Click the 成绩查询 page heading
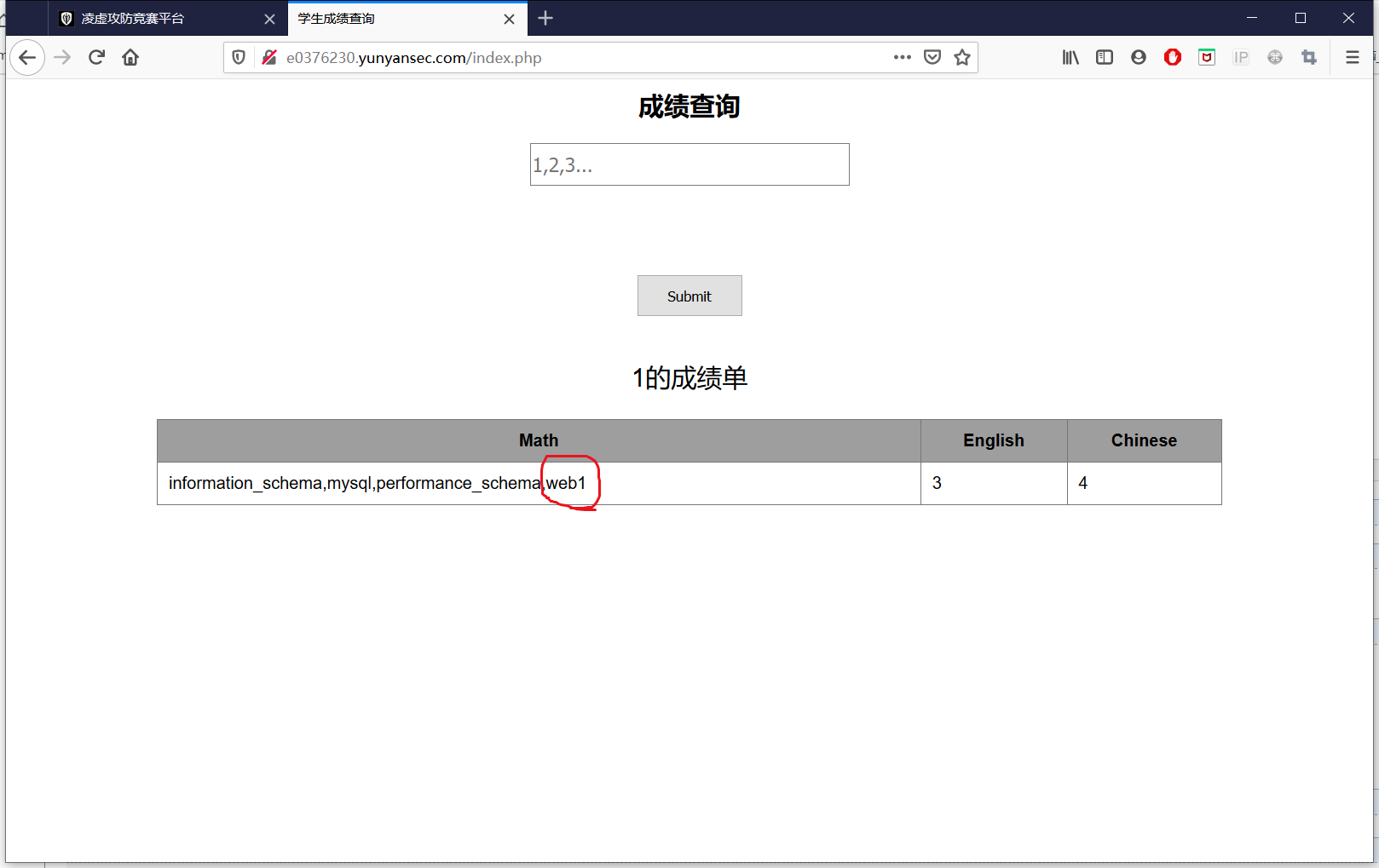The width and height of the screenshot is (1379, 868). 689,106
